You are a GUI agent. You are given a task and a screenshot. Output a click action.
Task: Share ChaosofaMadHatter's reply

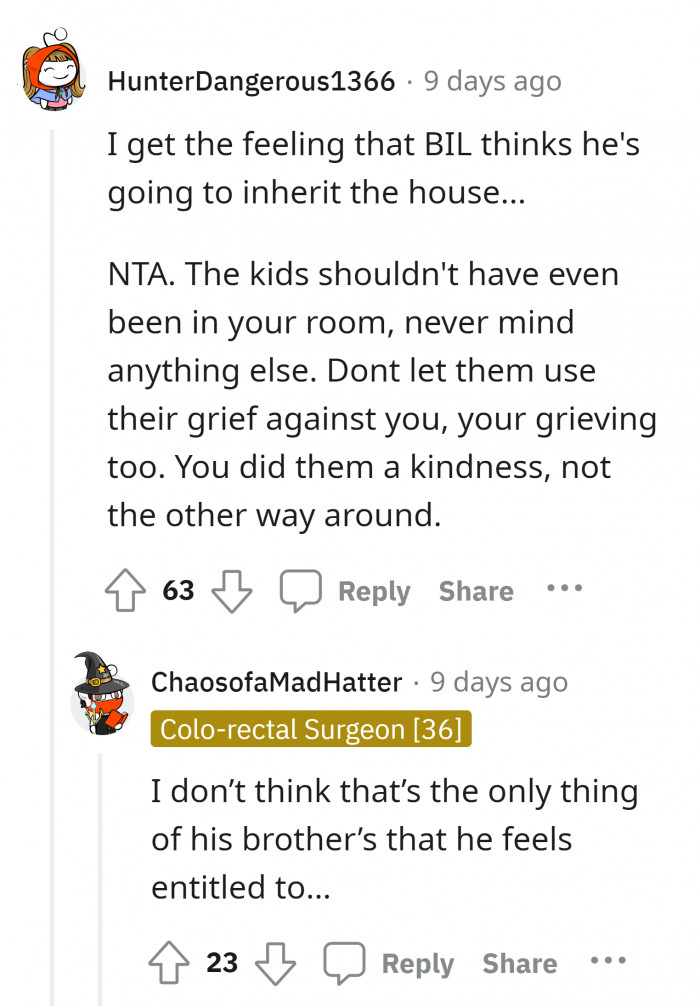tap(520, 963)
